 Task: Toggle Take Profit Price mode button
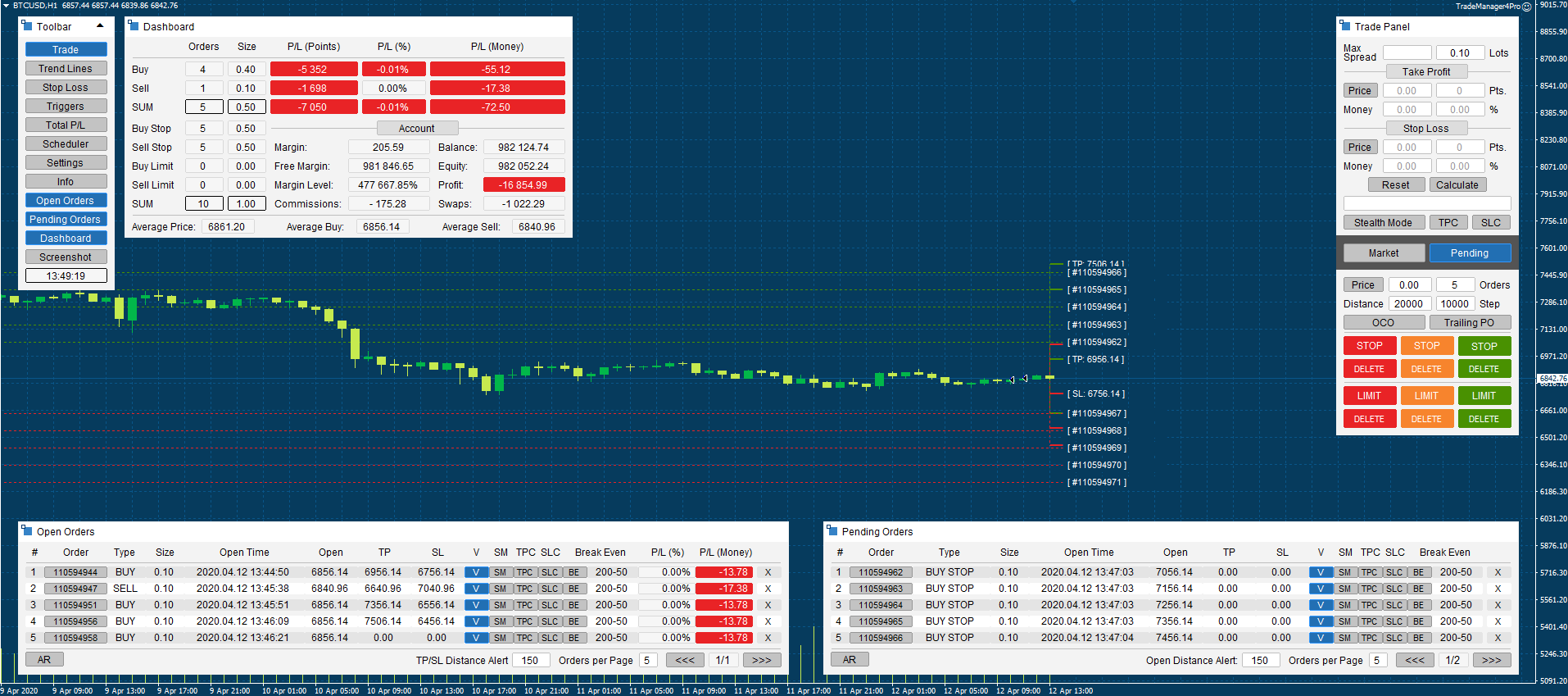(1360, 91)
